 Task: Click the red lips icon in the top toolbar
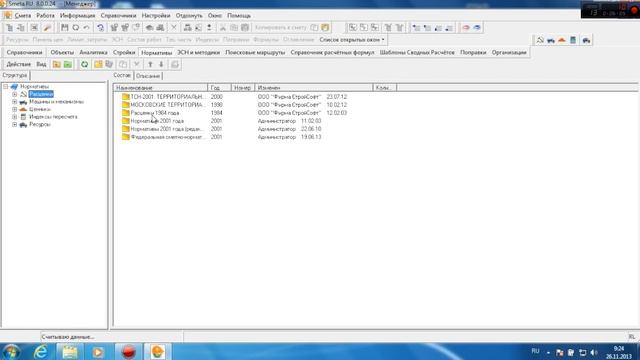[466, 28]
